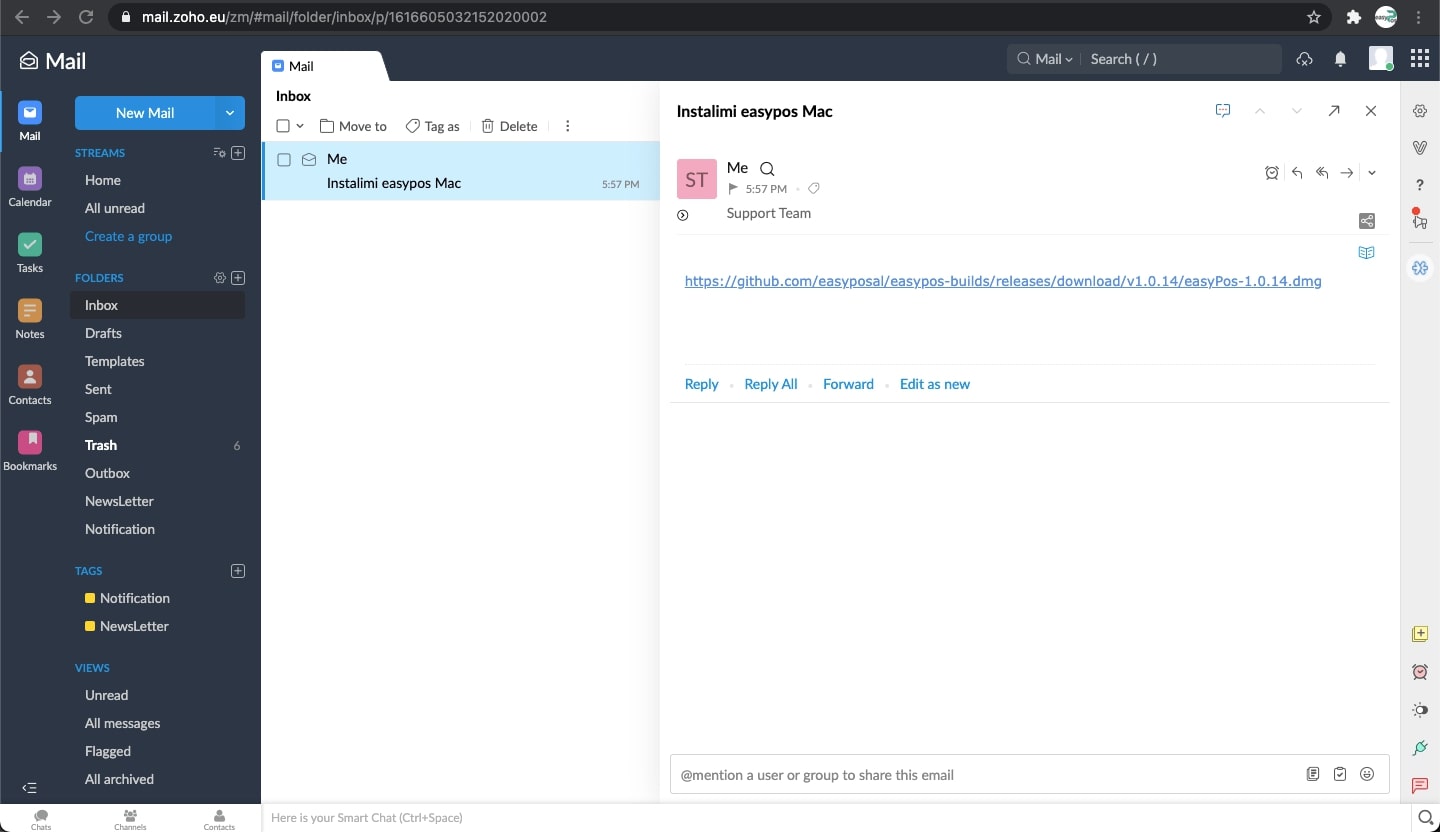The width and height of the screenshot is (1440, 832).
Task: Click the green plug integrations icon
Action: point(1421,748)
